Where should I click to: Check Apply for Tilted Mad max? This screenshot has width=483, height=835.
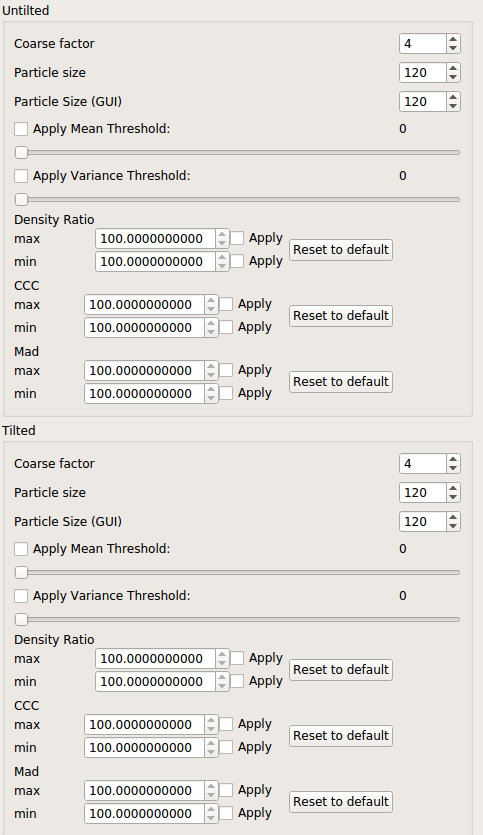click(226, 790)
